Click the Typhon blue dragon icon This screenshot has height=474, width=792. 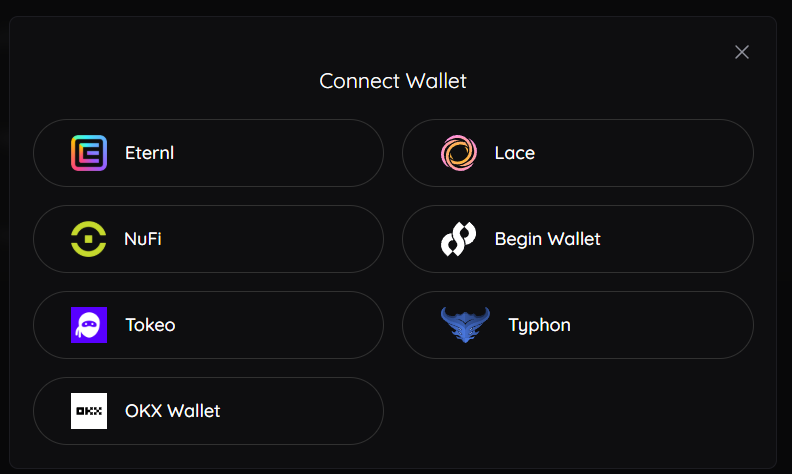pyautogui.click(x=465, y=325)
